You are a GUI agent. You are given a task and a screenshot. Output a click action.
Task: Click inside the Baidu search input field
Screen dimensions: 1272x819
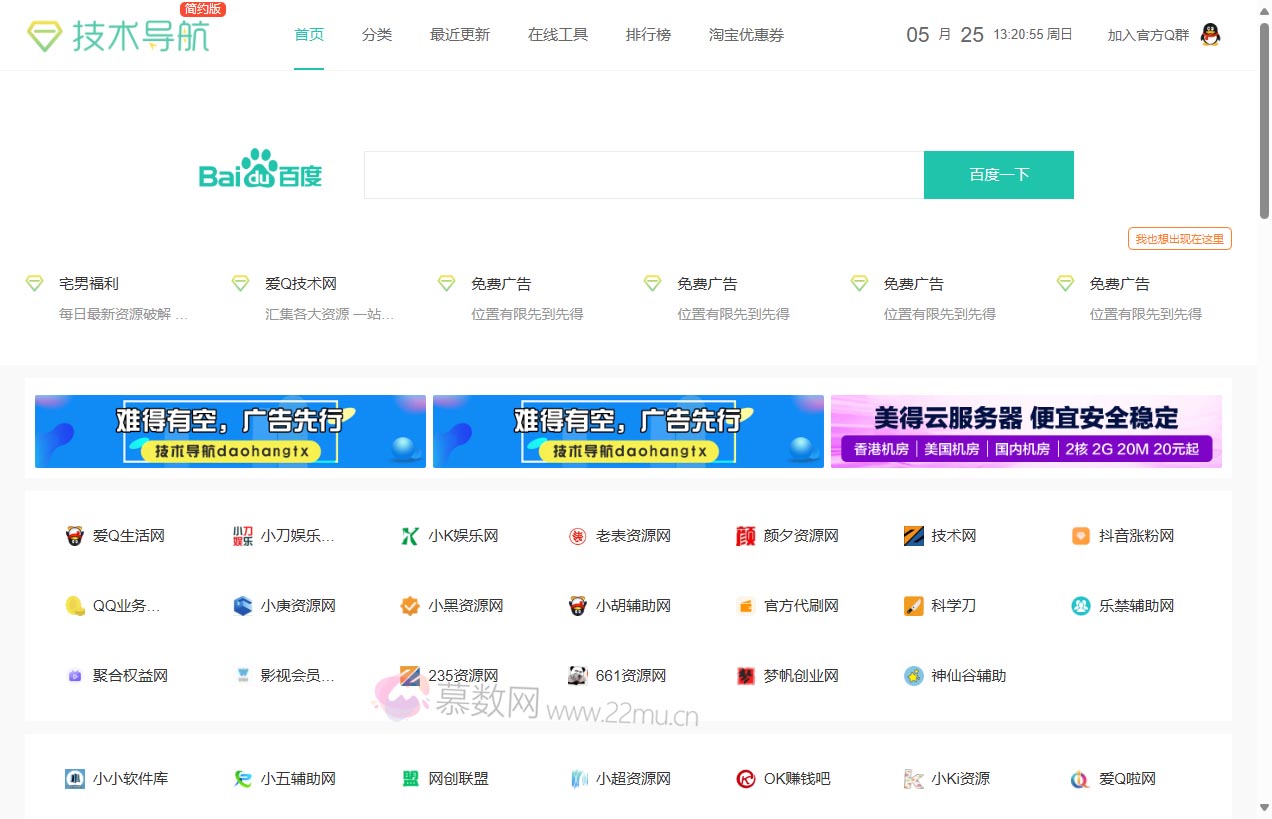coord(642,173)
